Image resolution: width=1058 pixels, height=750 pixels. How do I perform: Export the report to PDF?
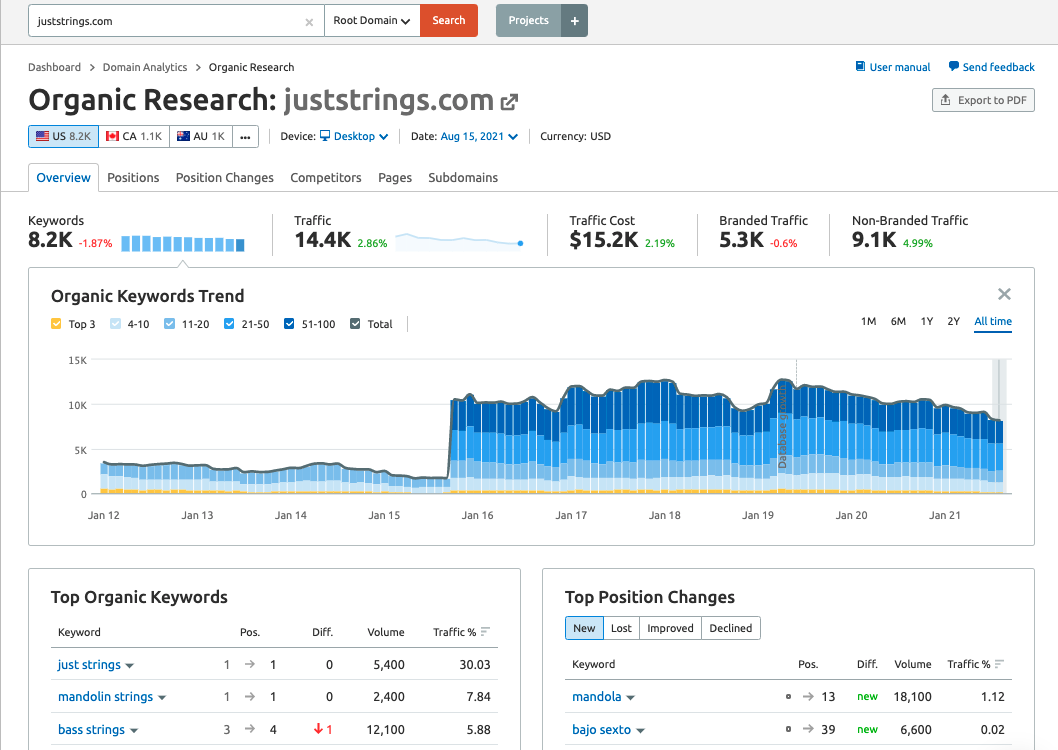coord(983,100)
